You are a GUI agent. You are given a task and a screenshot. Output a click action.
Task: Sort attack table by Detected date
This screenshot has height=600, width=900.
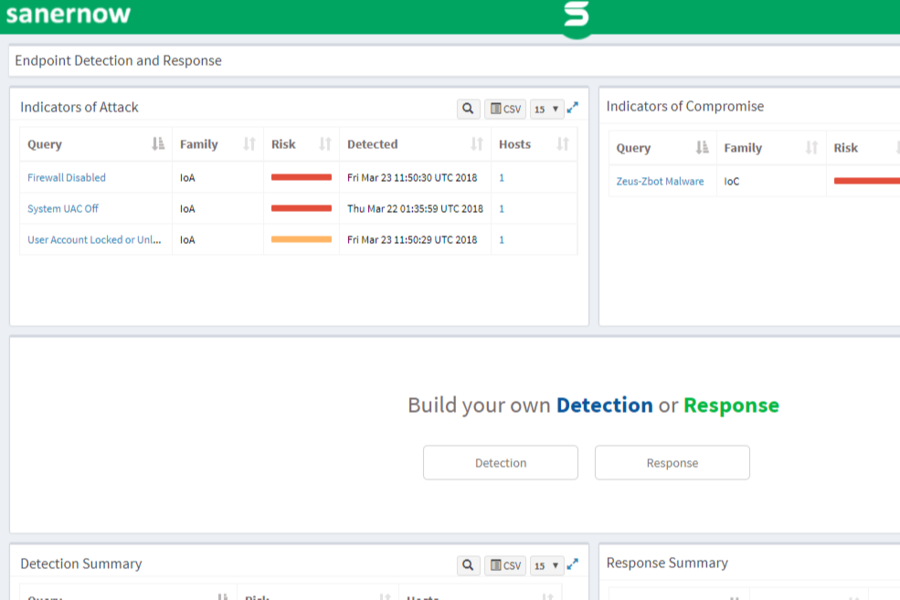pos(476,144)
